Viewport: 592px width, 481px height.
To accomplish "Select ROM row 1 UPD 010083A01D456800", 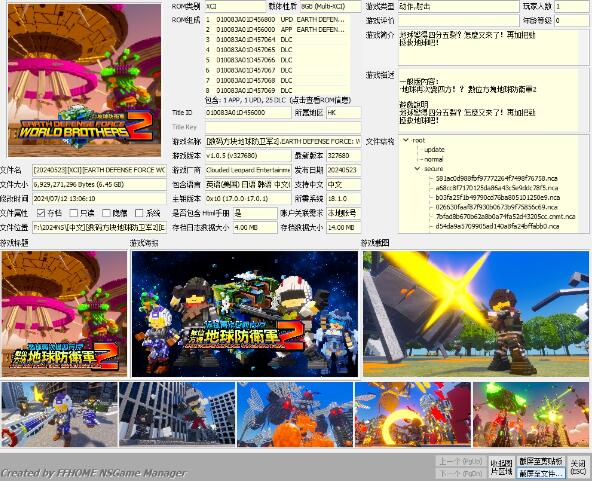I will pos(276,19).
